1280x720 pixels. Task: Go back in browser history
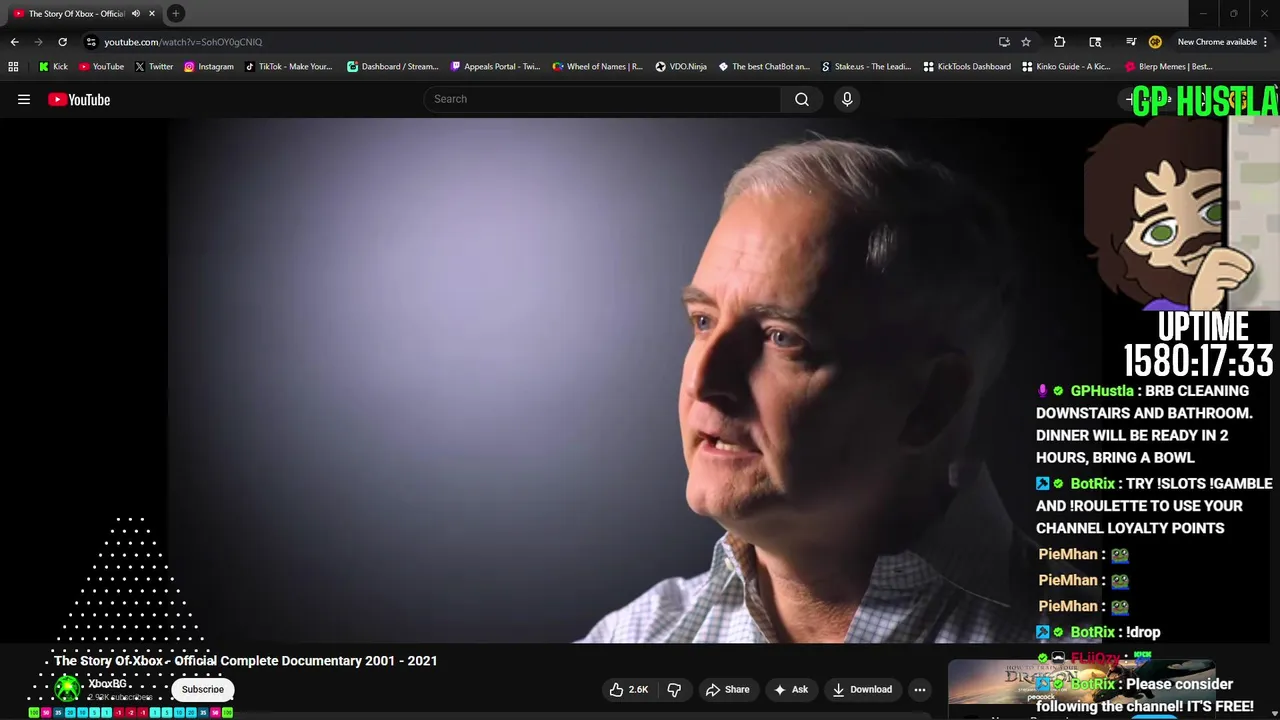click(x=14, y=42)
